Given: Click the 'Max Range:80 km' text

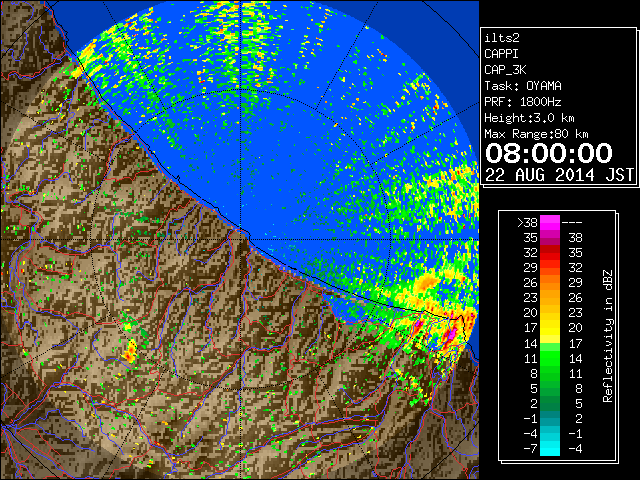Looking at the screenshot, I should tap(536, 134).
